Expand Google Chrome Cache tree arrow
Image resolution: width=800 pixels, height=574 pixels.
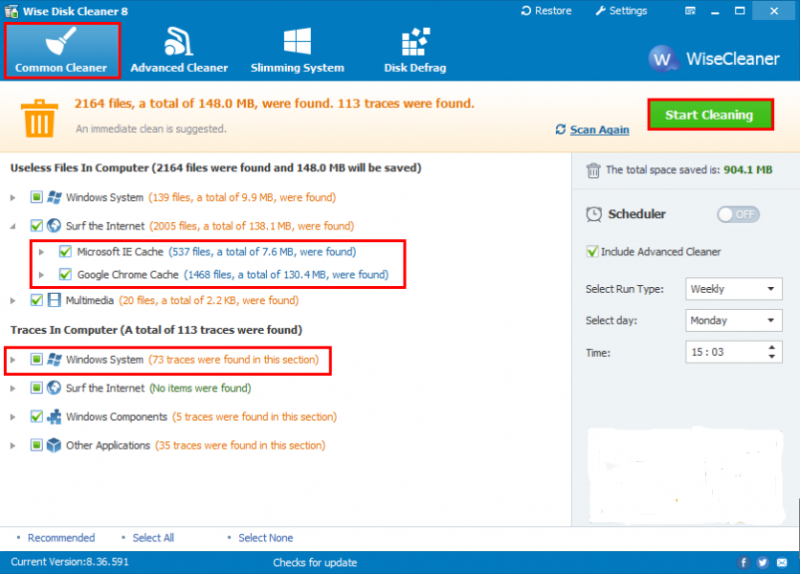click(x=42, y=275)
